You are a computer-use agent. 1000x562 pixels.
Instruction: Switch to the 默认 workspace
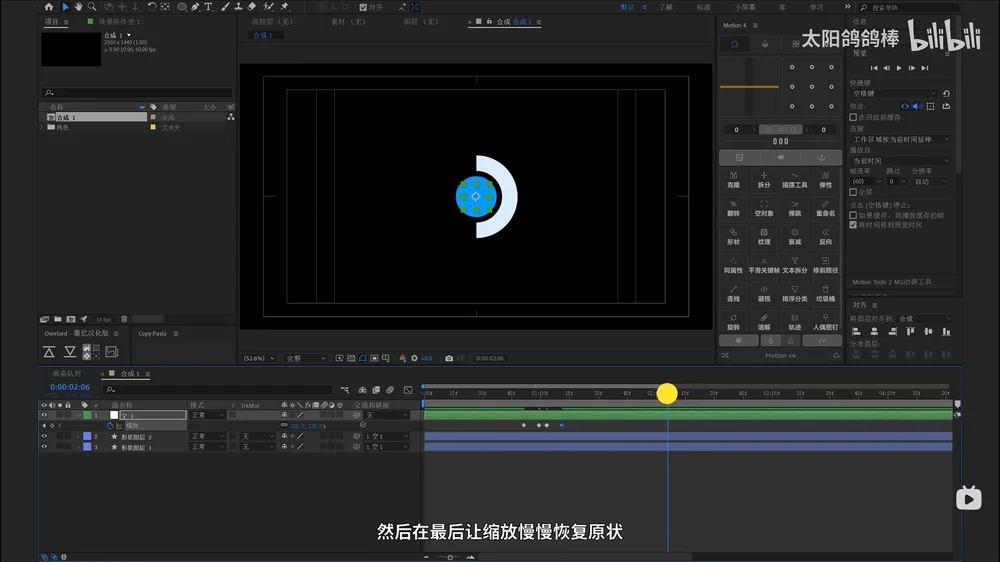(x=628, y=7)
